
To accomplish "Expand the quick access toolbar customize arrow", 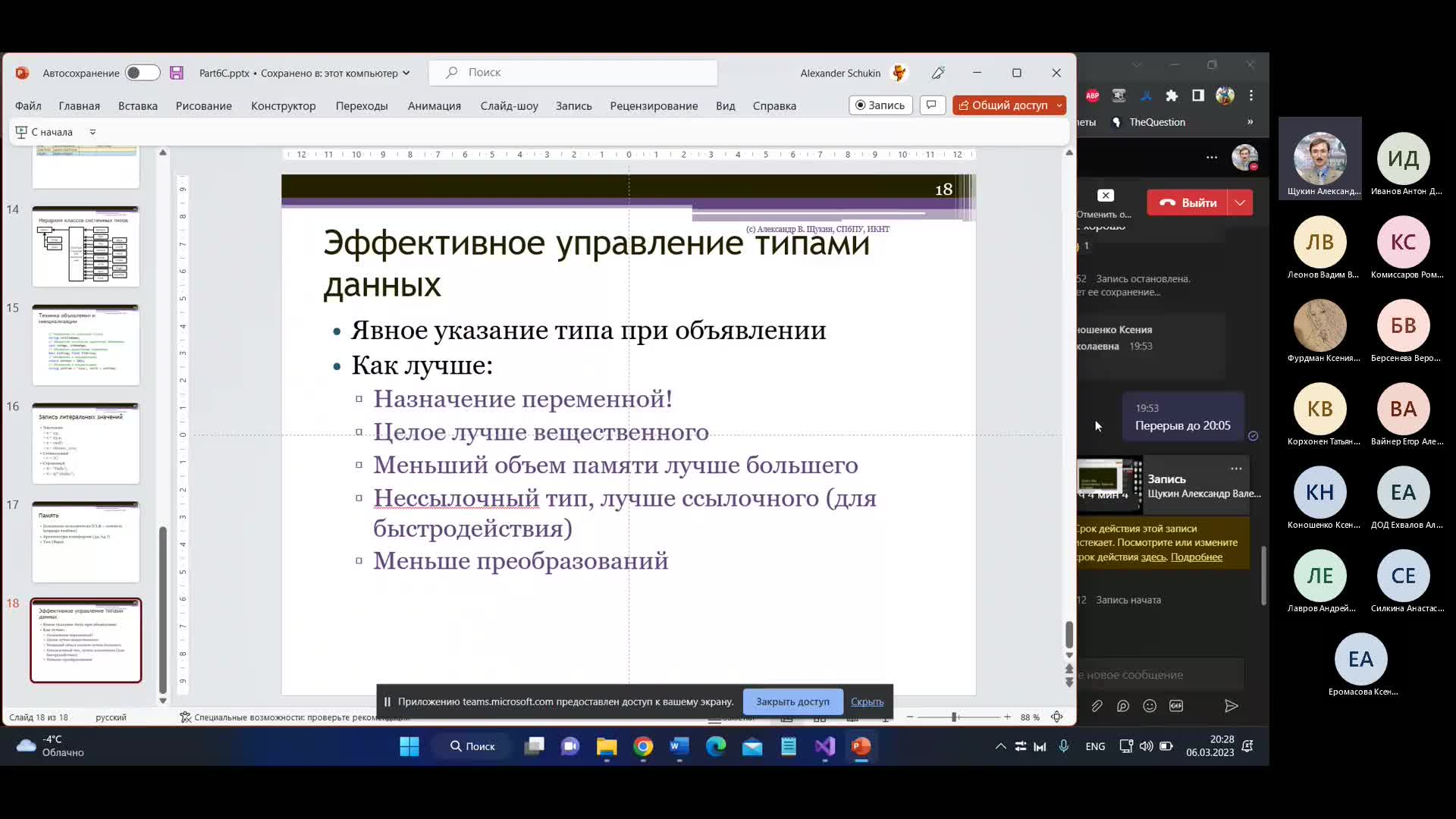I will point(93,132).
